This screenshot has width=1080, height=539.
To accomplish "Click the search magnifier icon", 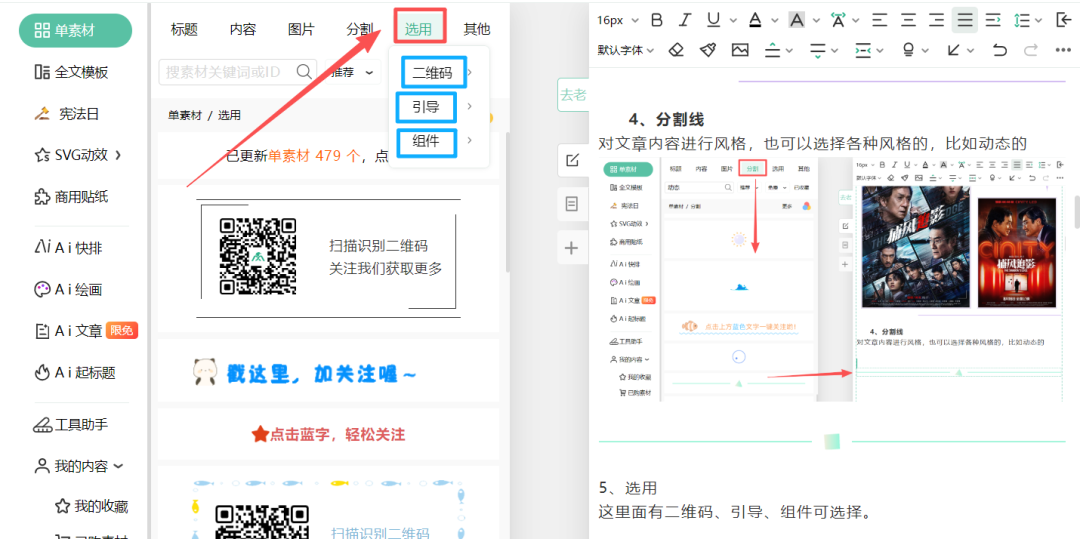I will pyautogui.click(x=304, y=71).
